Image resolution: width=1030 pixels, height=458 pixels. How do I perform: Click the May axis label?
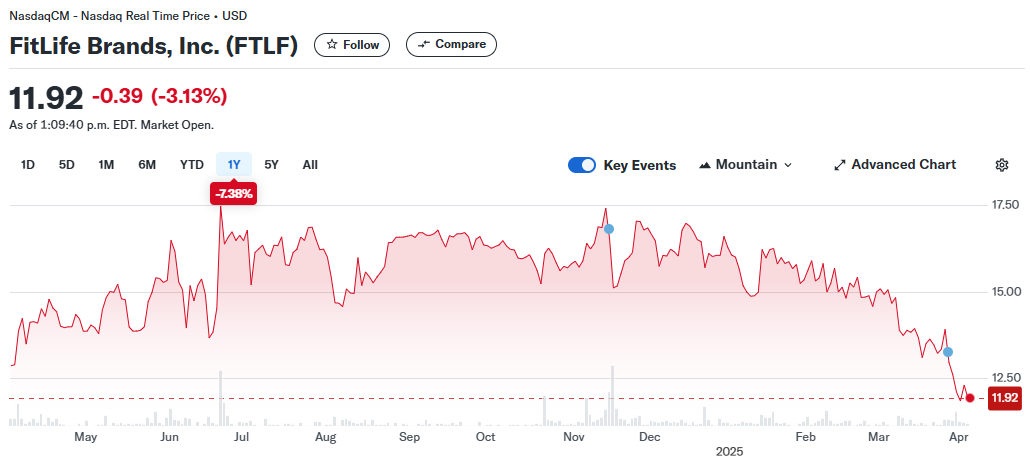tap(85, 437)
